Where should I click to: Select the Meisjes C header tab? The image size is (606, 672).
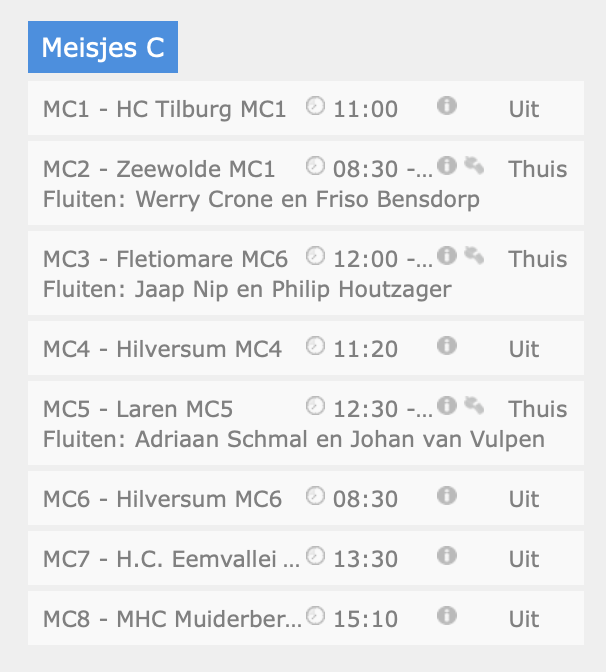click(x=103, y=47)
